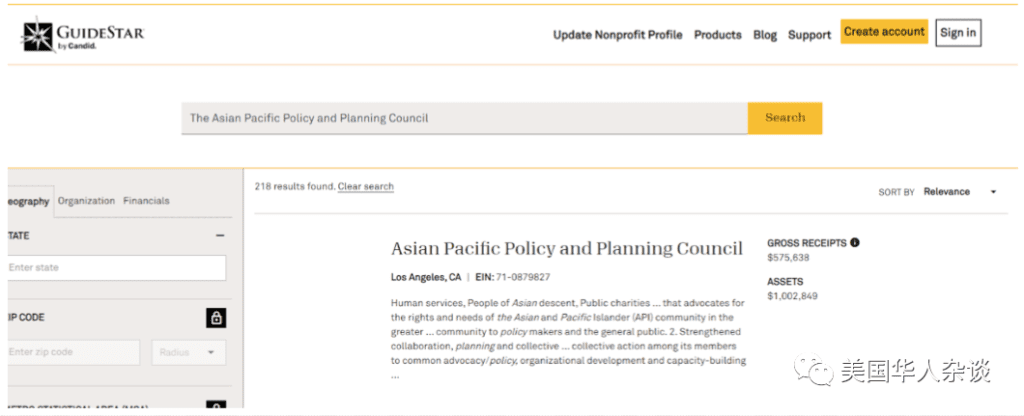Open the Blog link in navigation

click(765, 35)
